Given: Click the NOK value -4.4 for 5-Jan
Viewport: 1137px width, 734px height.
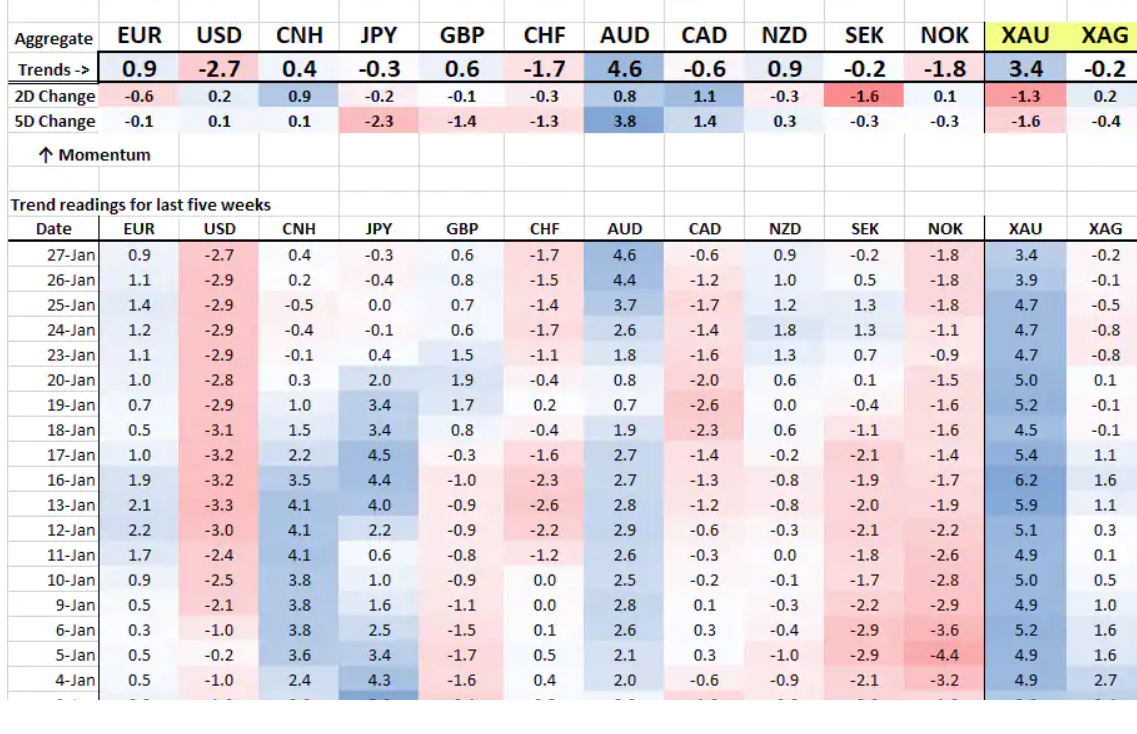Looking at the screenshot, I should tap(945, 655).
